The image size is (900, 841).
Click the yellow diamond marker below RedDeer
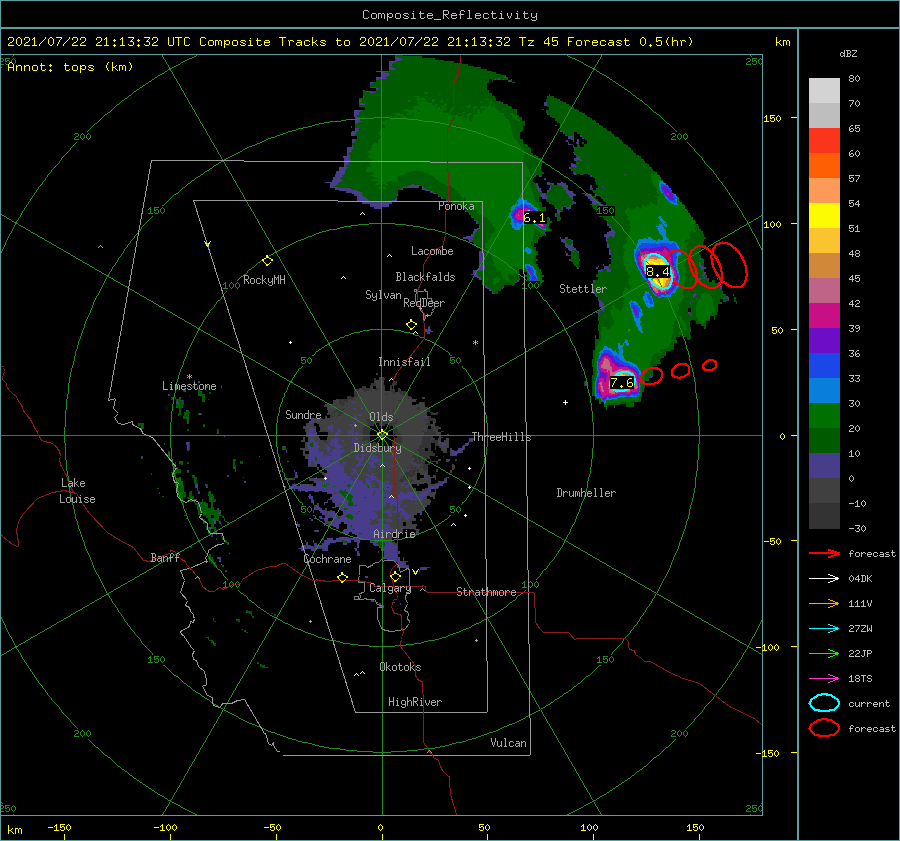pos(411,325)
